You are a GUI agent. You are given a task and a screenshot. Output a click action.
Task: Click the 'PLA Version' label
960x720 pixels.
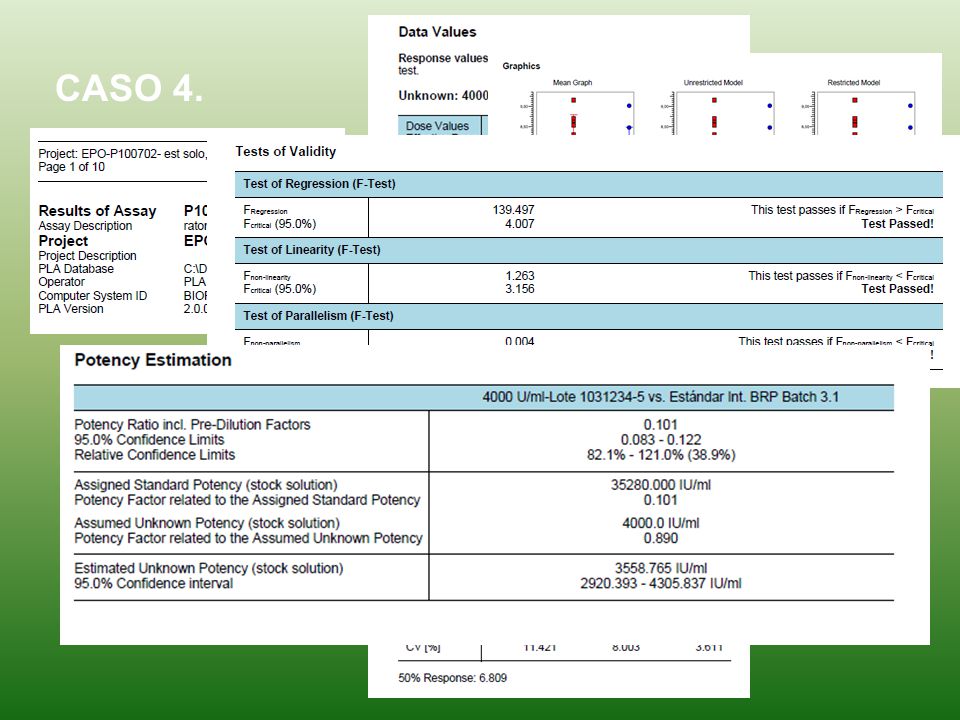click(71, 309)
